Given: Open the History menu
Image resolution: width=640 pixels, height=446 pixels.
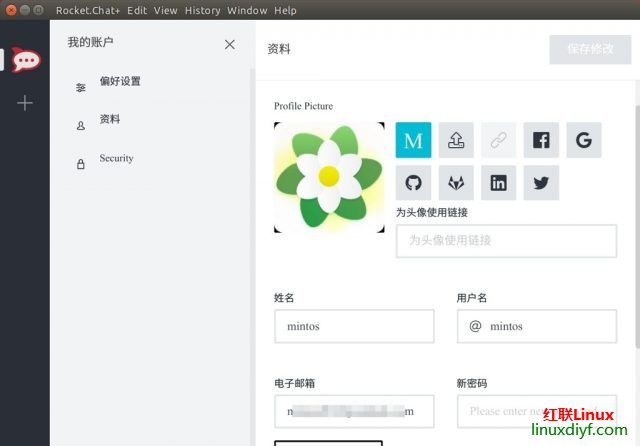Looking at the screenshot, I should coord(202,10).
